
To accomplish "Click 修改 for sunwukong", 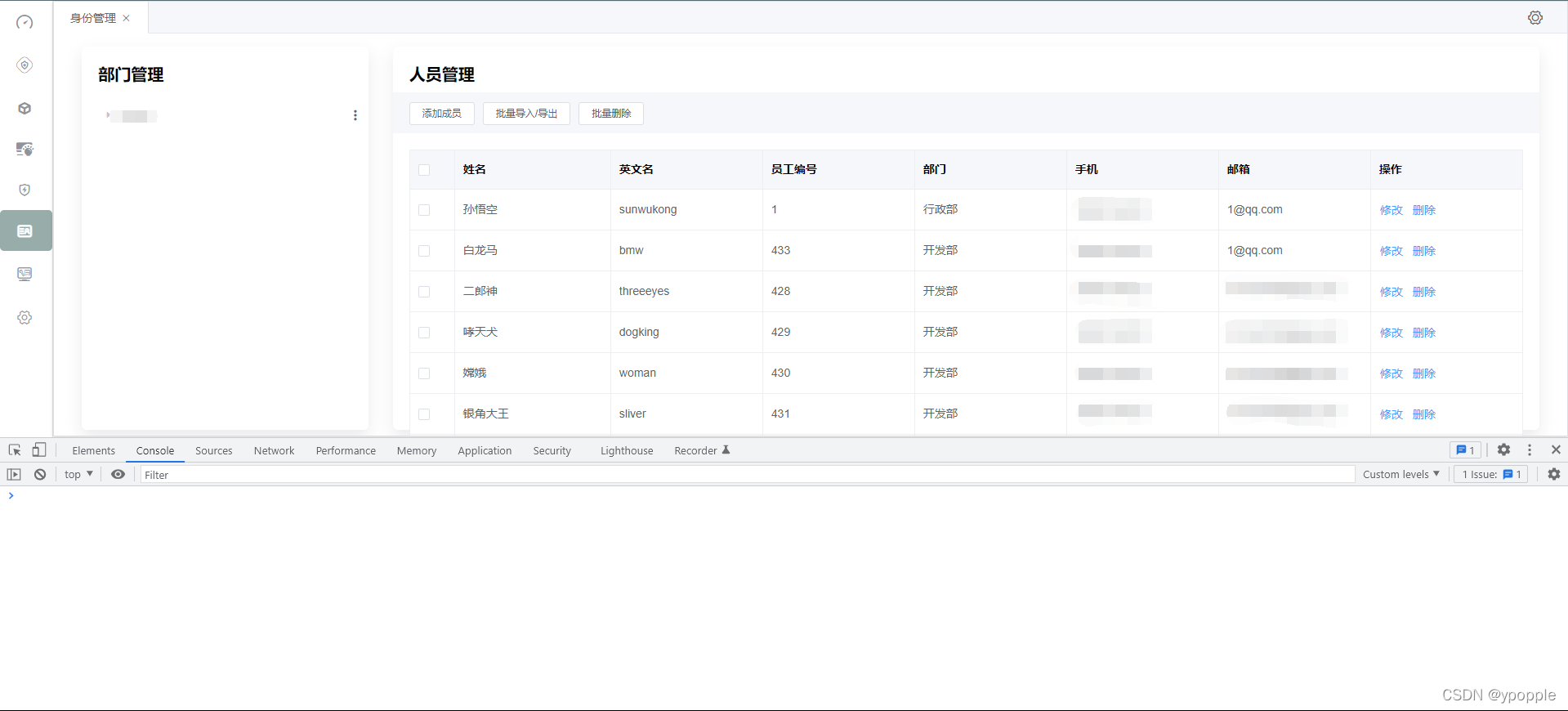I will click(1391, 210).
